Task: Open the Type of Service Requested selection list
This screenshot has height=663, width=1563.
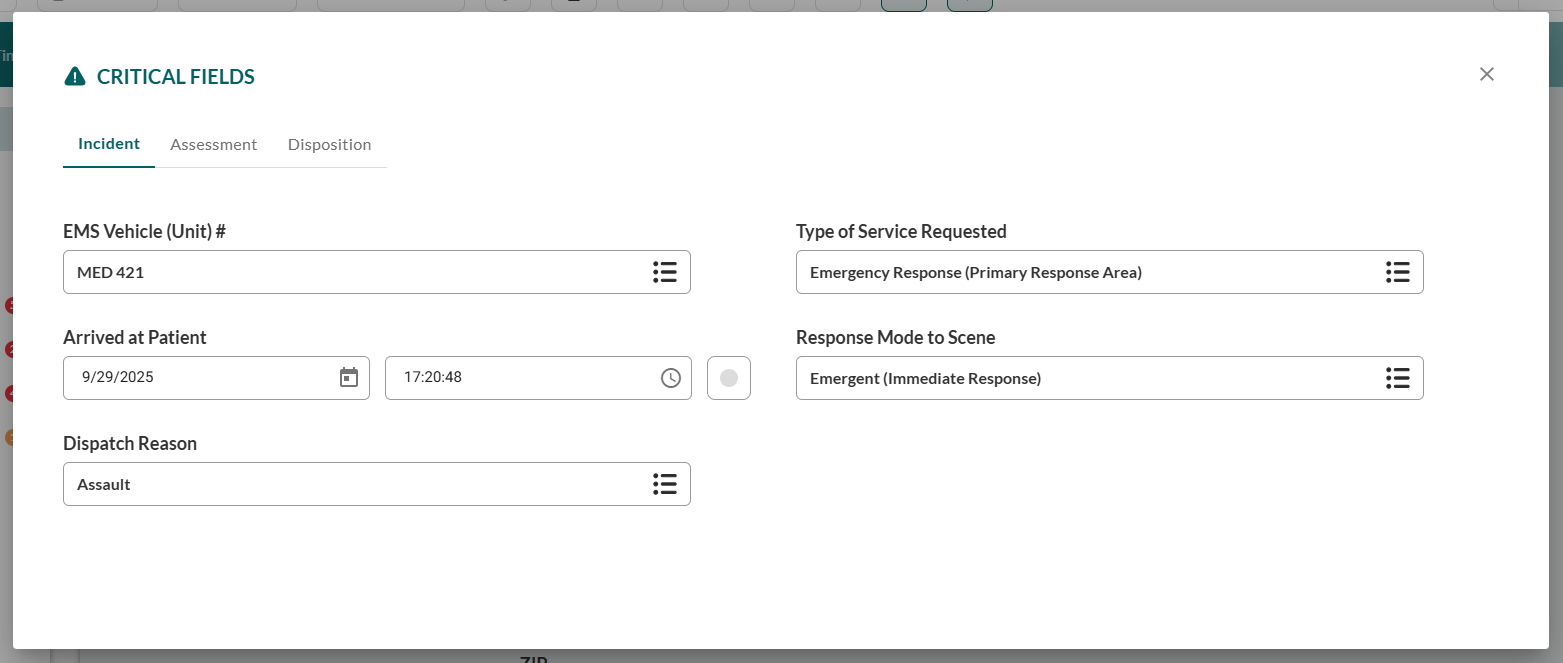Action: pos(1397,272)
